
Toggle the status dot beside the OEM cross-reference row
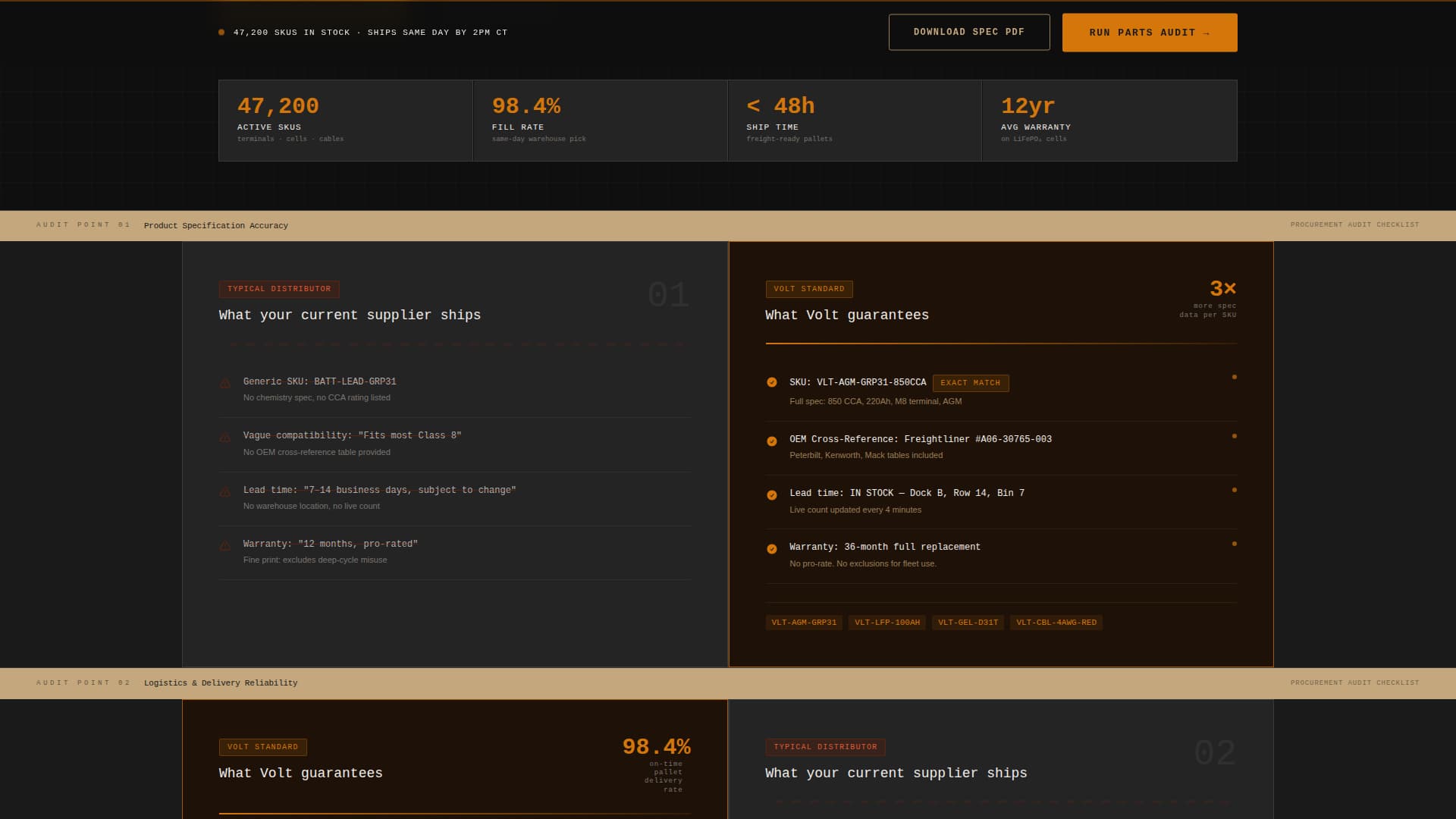click(x=1235, y=436)
